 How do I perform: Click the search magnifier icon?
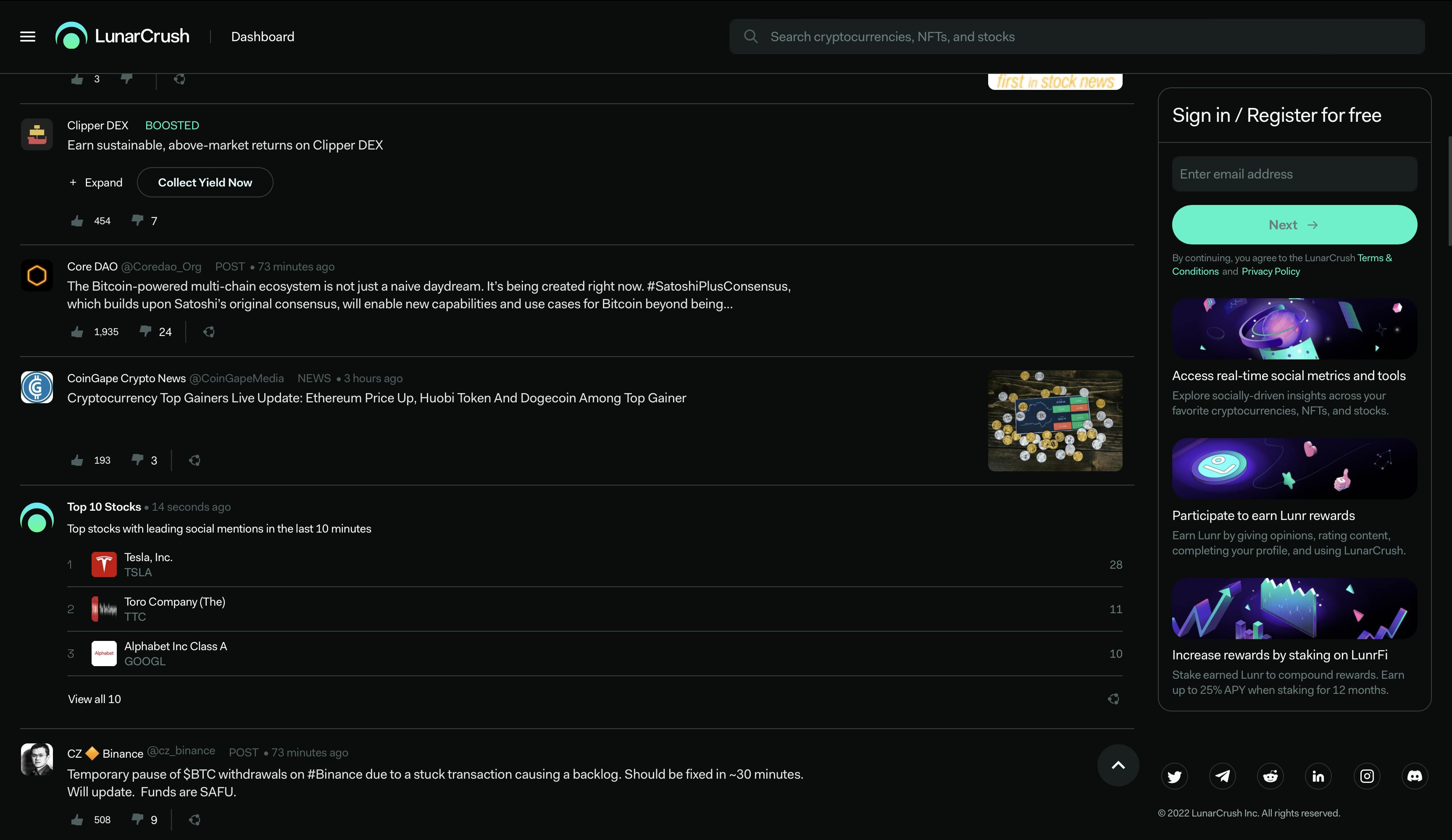(x=750, y=36)
